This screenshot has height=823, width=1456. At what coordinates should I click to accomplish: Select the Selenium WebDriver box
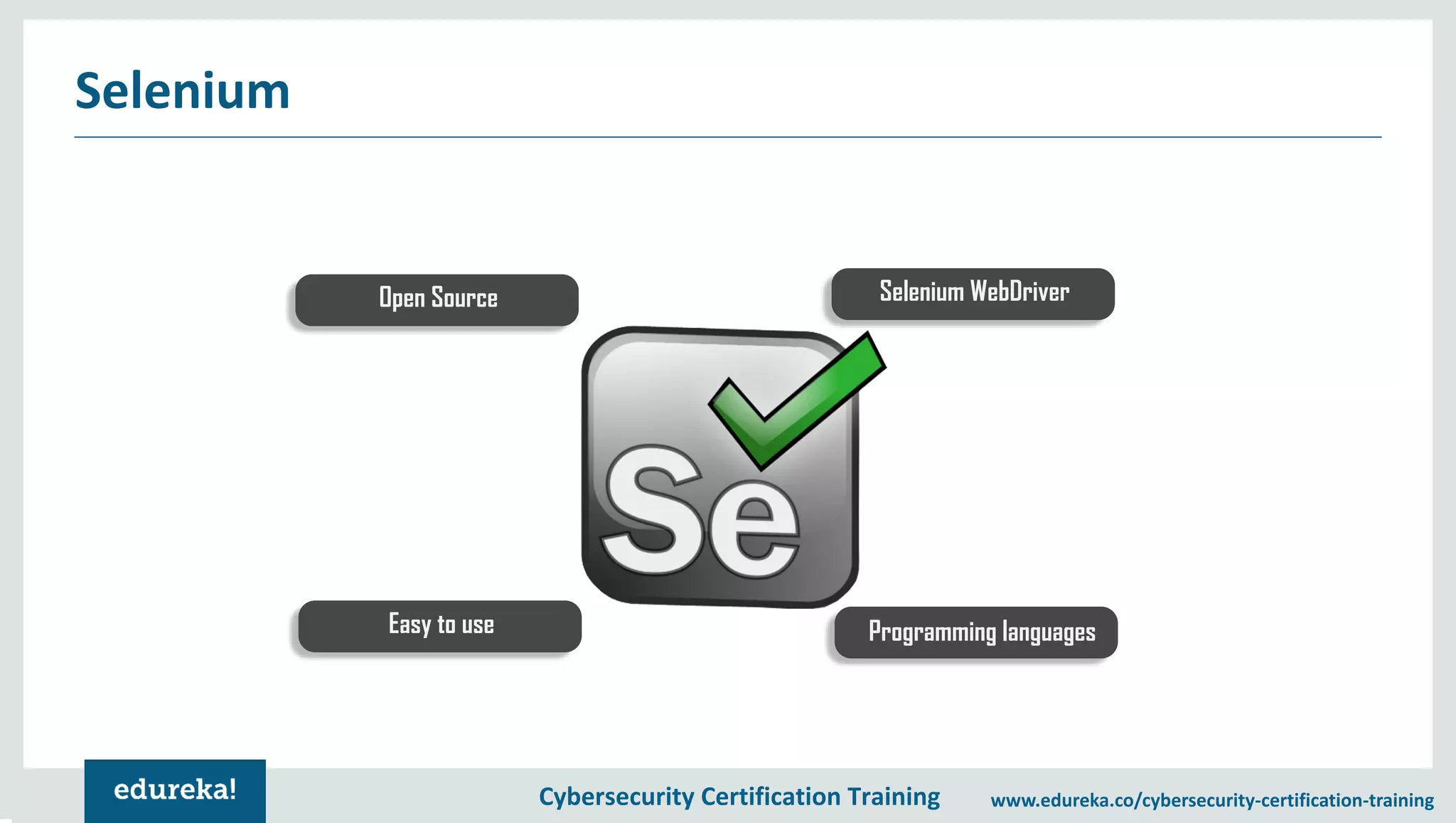(973, 294)
